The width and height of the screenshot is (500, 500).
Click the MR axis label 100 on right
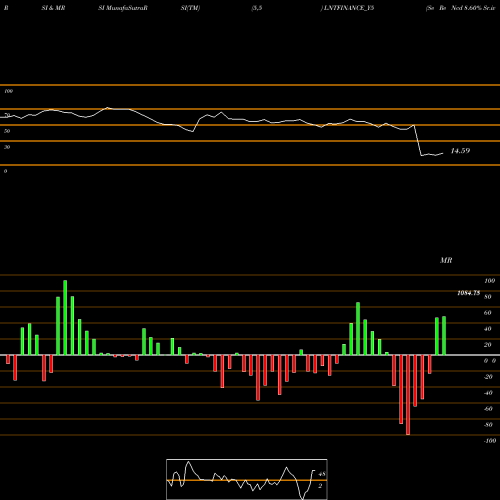pyautogui.click(x=490, y=281)
